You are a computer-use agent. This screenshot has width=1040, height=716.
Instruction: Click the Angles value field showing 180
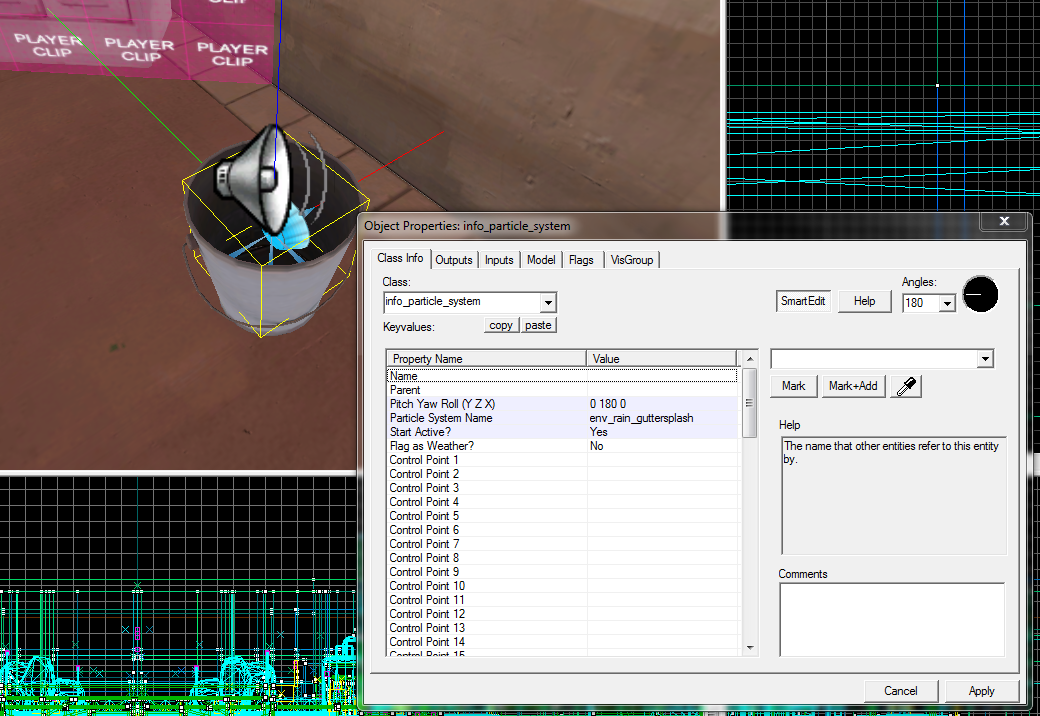pos(922,303)
